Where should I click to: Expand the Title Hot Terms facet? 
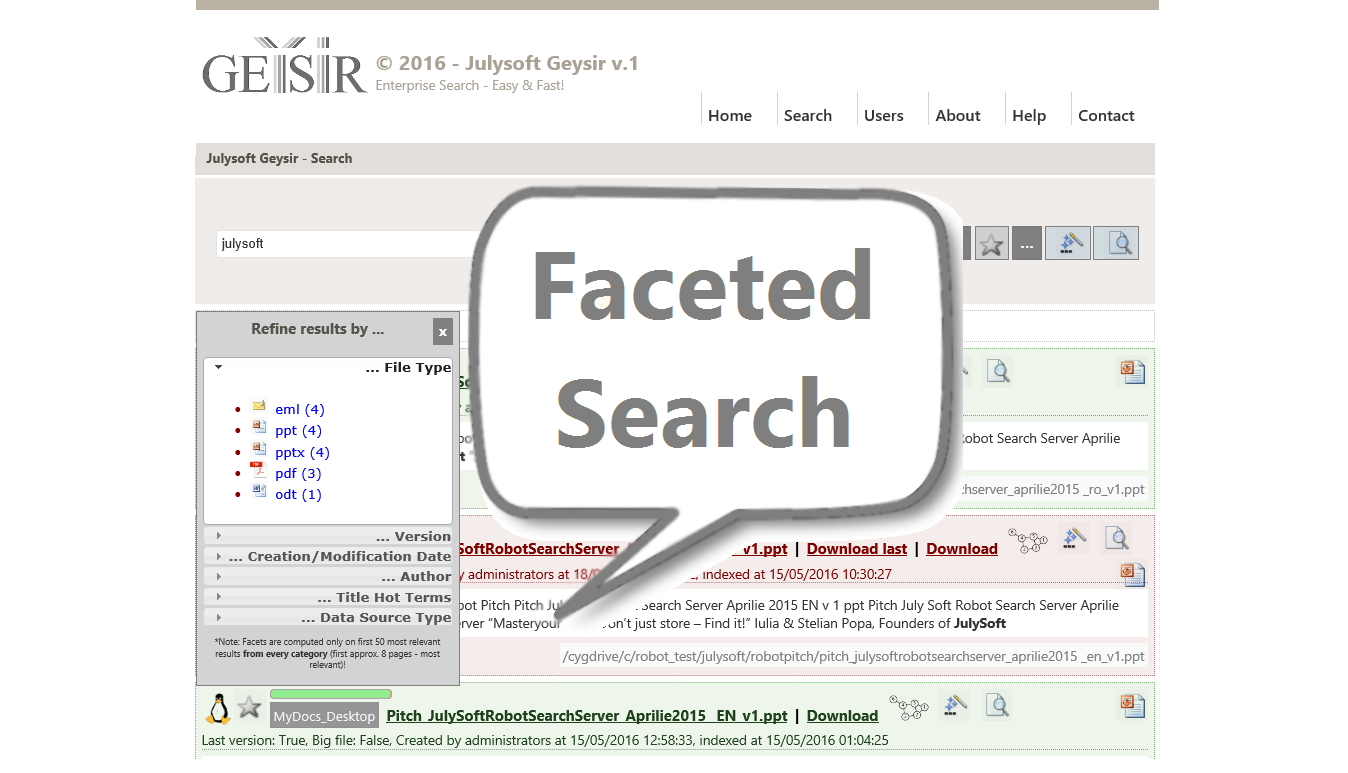click(328, 597)
